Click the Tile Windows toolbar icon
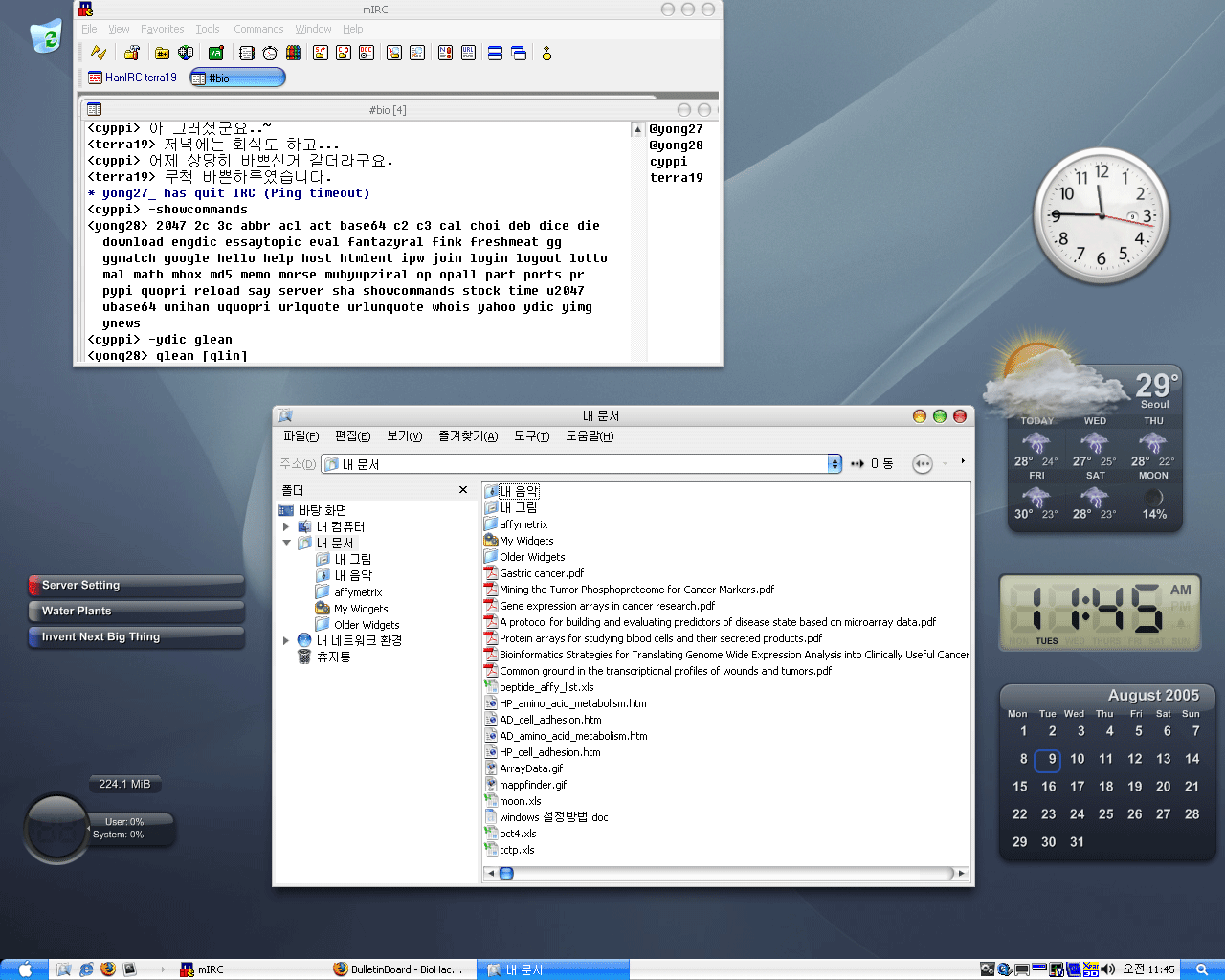The image size is (1225, 980). 495,54
